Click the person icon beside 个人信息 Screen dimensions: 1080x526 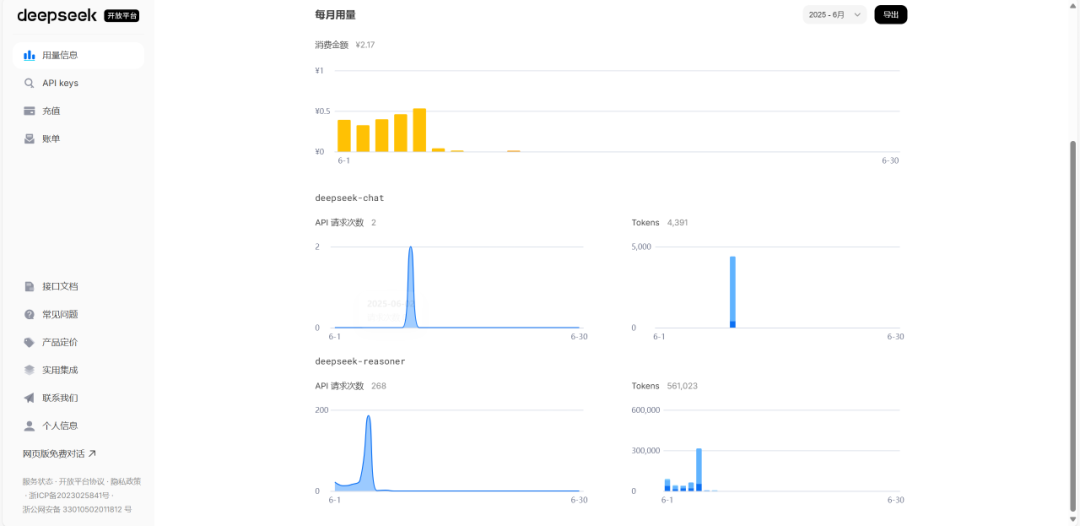pos(29,426)
